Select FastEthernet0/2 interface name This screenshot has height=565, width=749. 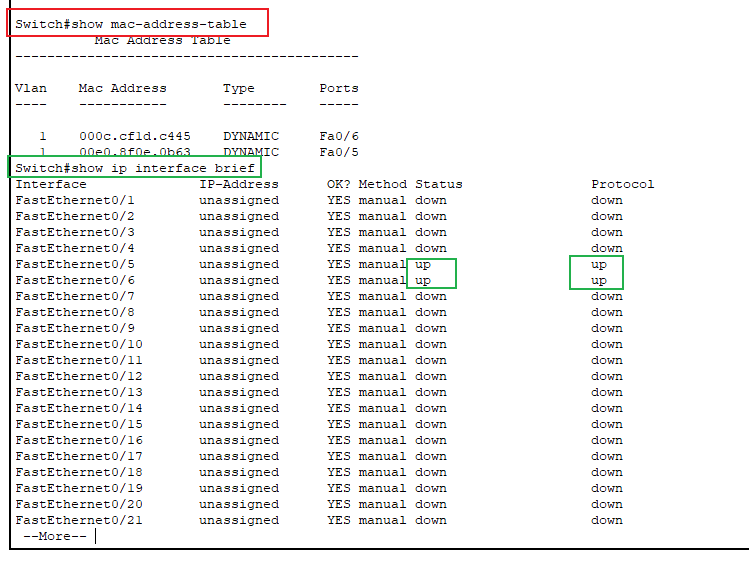click(75, 216)
